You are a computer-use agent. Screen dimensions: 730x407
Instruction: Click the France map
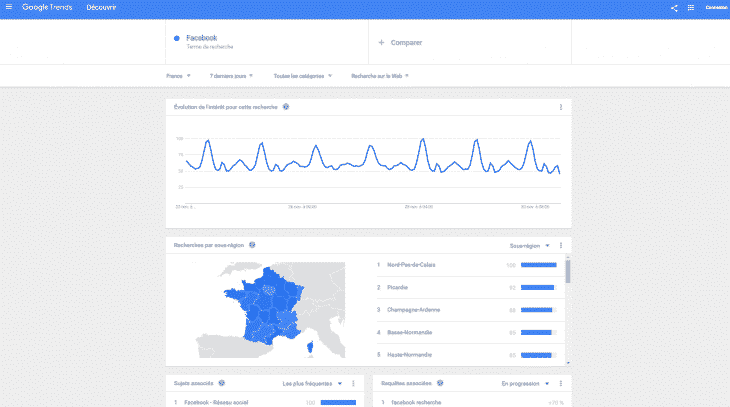click(270, 310)
